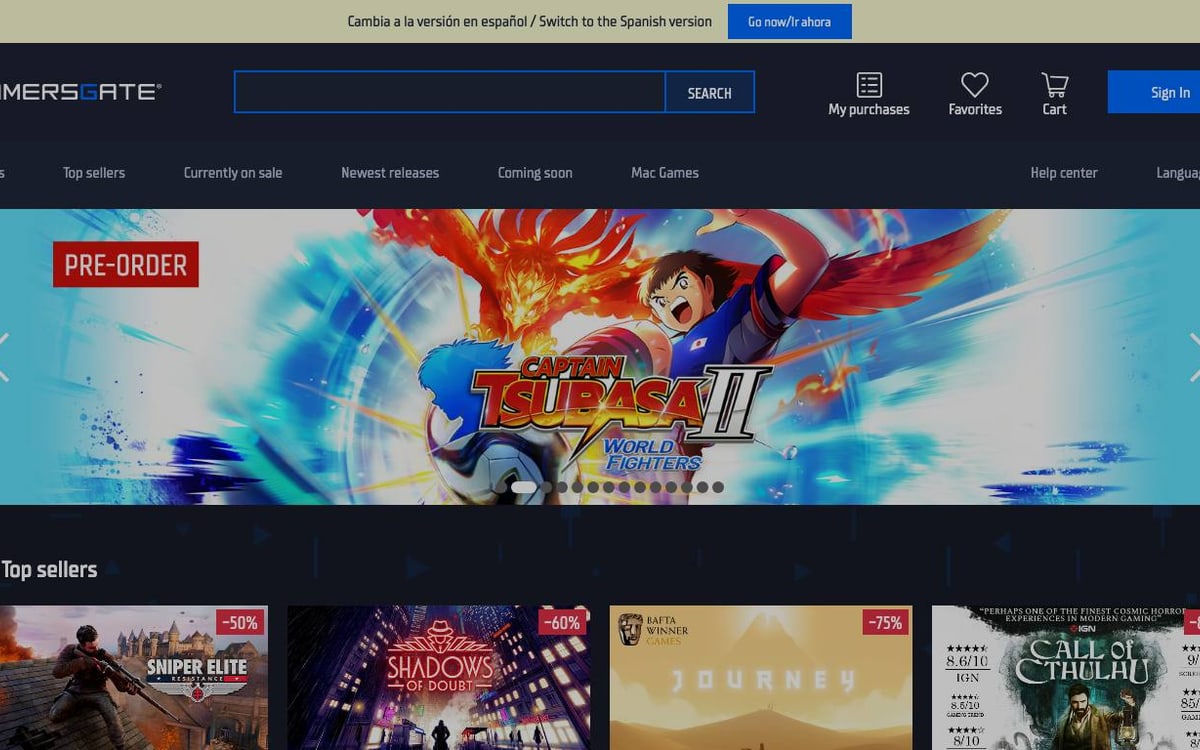Viewport: 1200px width, 750px height.
Task: Show next carousel slide with right arrow
Action: point(1195,357)
